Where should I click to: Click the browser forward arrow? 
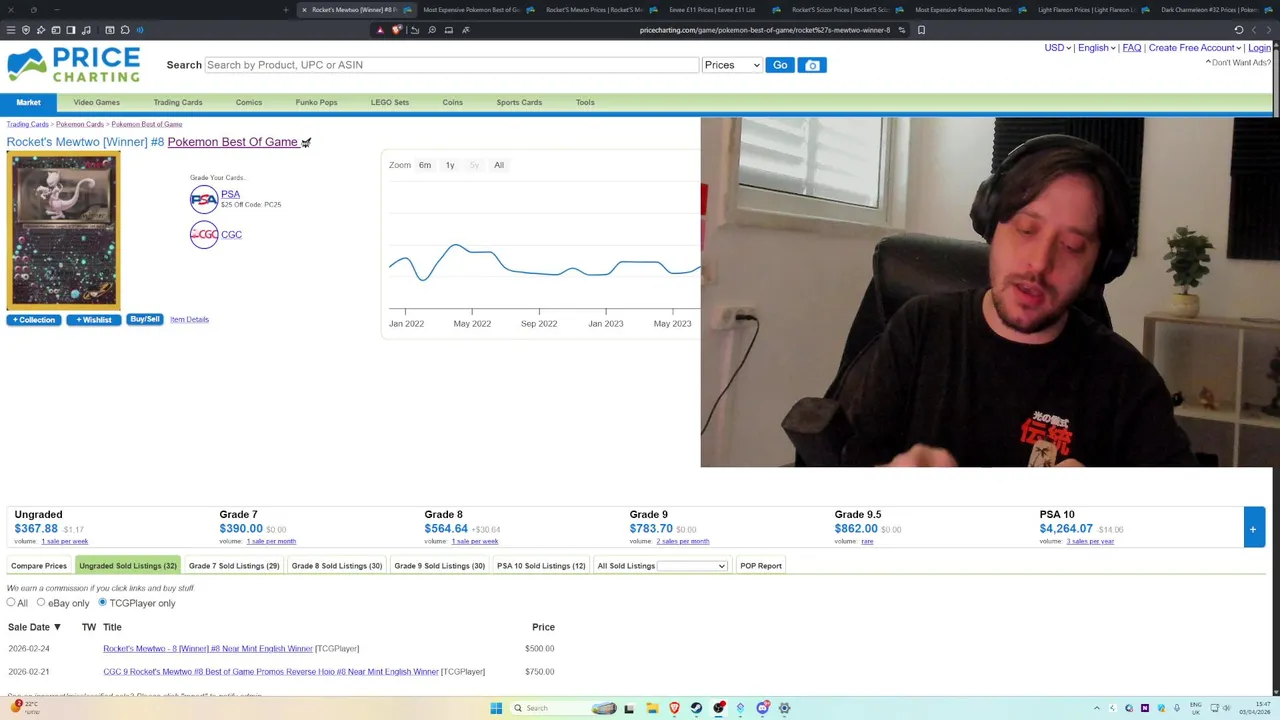[1269, 30]
